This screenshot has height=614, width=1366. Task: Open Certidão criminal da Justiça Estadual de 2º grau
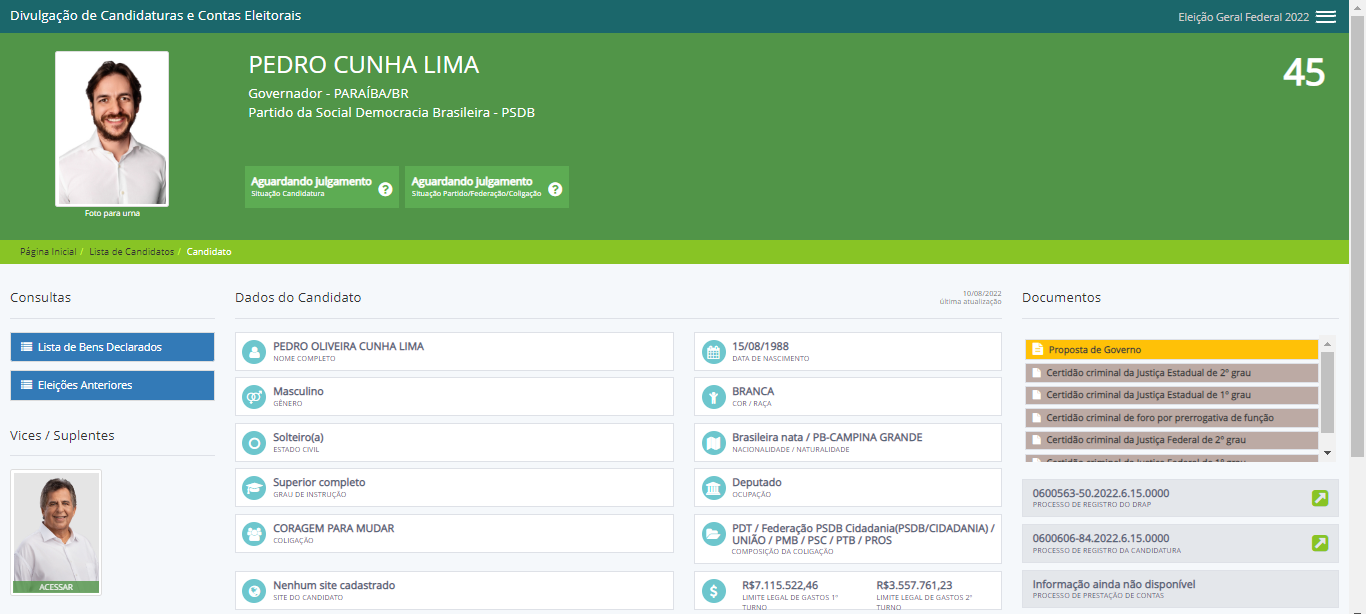tap(1172, 373)
